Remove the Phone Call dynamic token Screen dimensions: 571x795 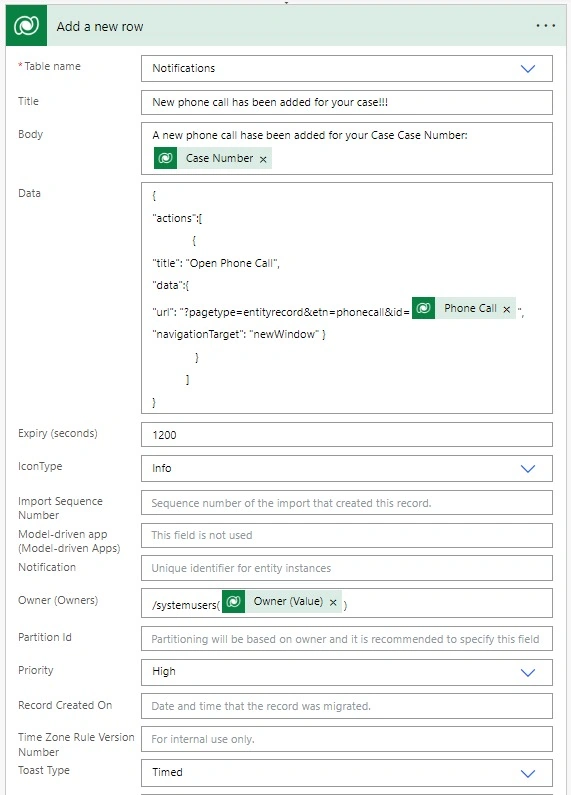click(x=507, y=309)
